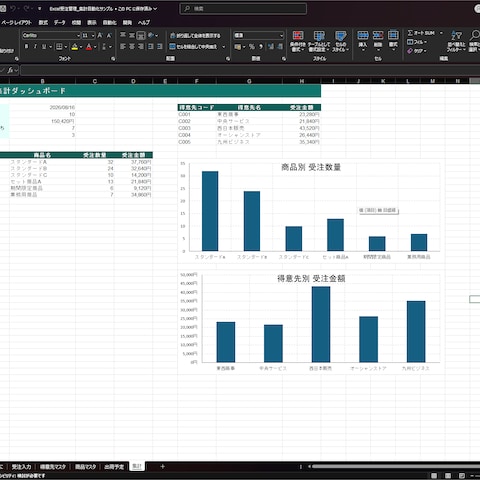Open text orientation options
The height and width of the screenshot is (480, 480).
[x=153, y=35]
